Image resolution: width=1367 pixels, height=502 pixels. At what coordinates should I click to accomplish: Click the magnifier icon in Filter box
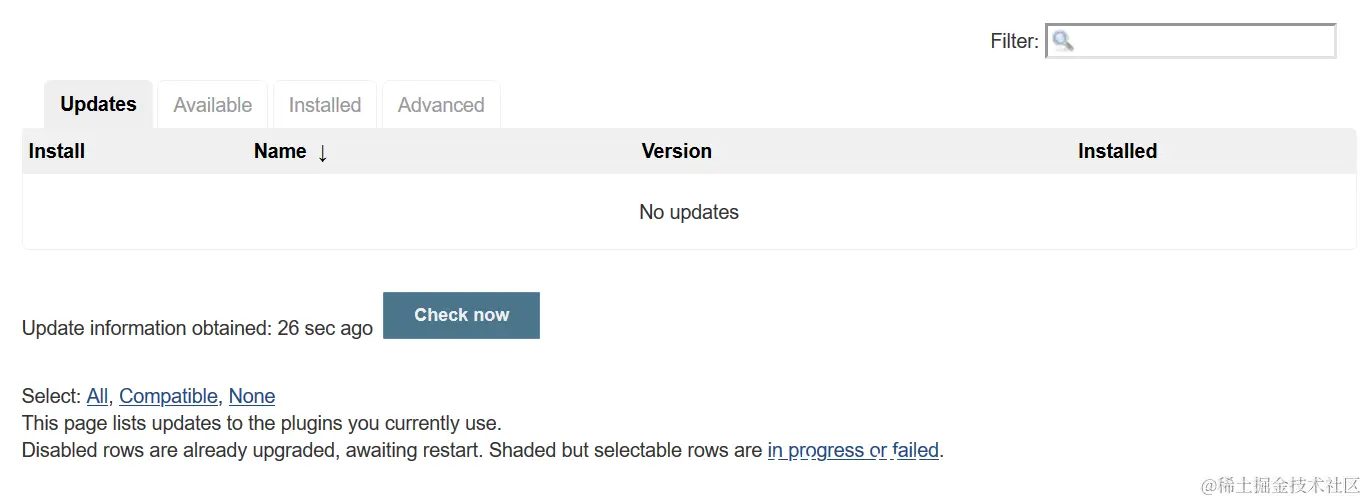(1063, 41)
